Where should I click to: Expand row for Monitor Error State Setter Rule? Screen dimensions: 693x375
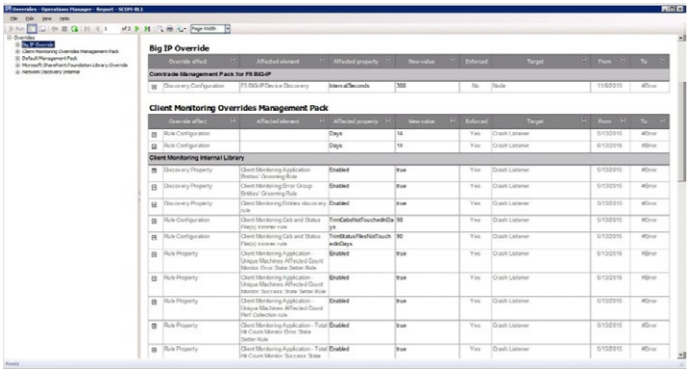click(x=154, y=255)
